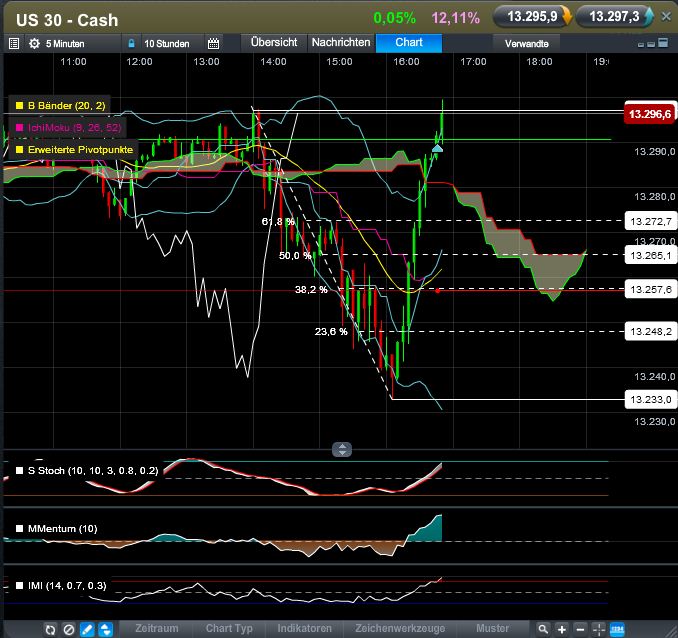Change the 5 Minuten interval selector

65,44
